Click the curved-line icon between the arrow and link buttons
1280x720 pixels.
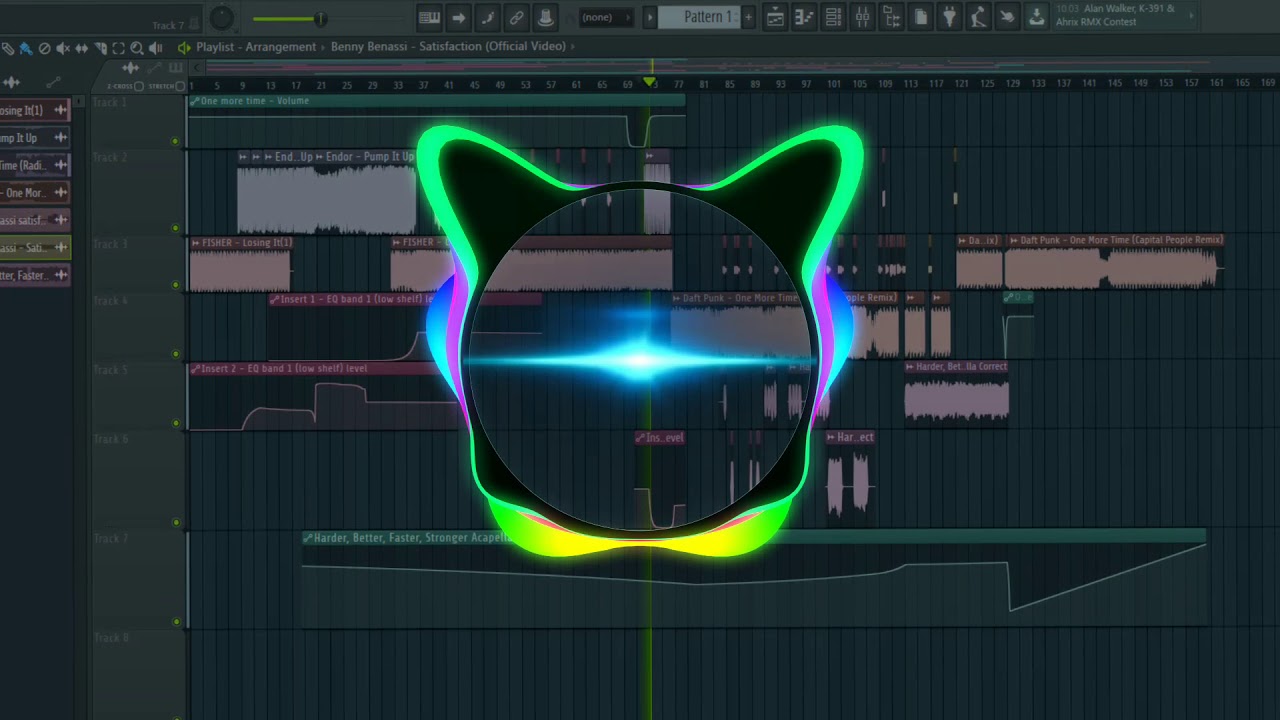487,18
